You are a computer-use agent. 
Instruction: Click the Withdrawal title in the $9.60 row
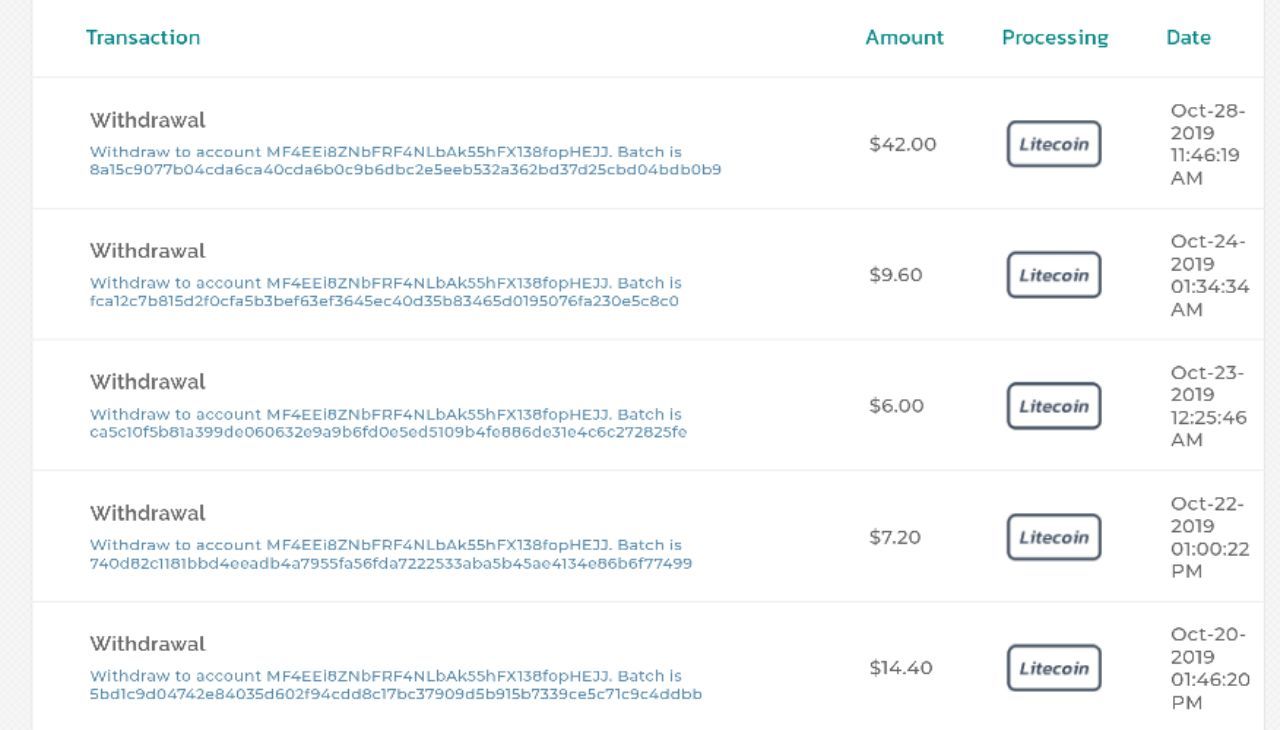tap(147, 251)
